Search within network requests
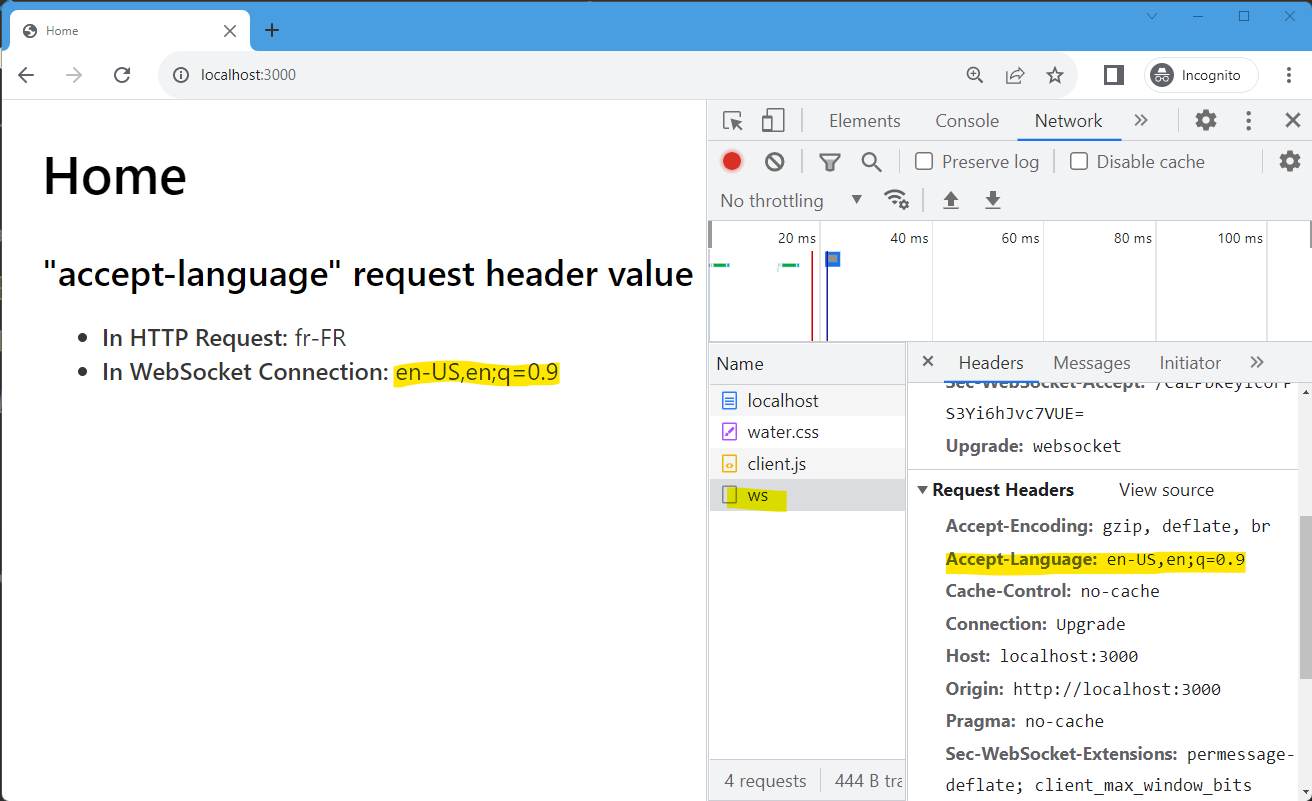This screenshot has width=1312, height=801. tap(871, 161)
